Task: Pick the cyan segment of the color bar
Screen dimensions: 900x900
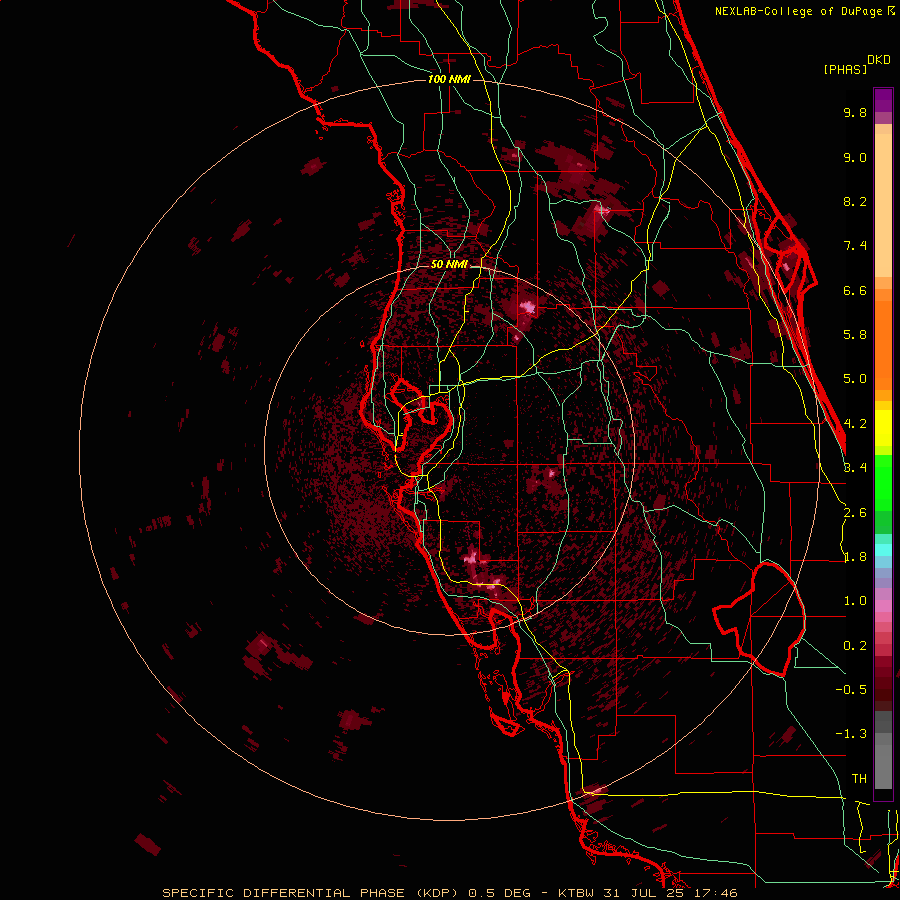Action: [883, 550]
